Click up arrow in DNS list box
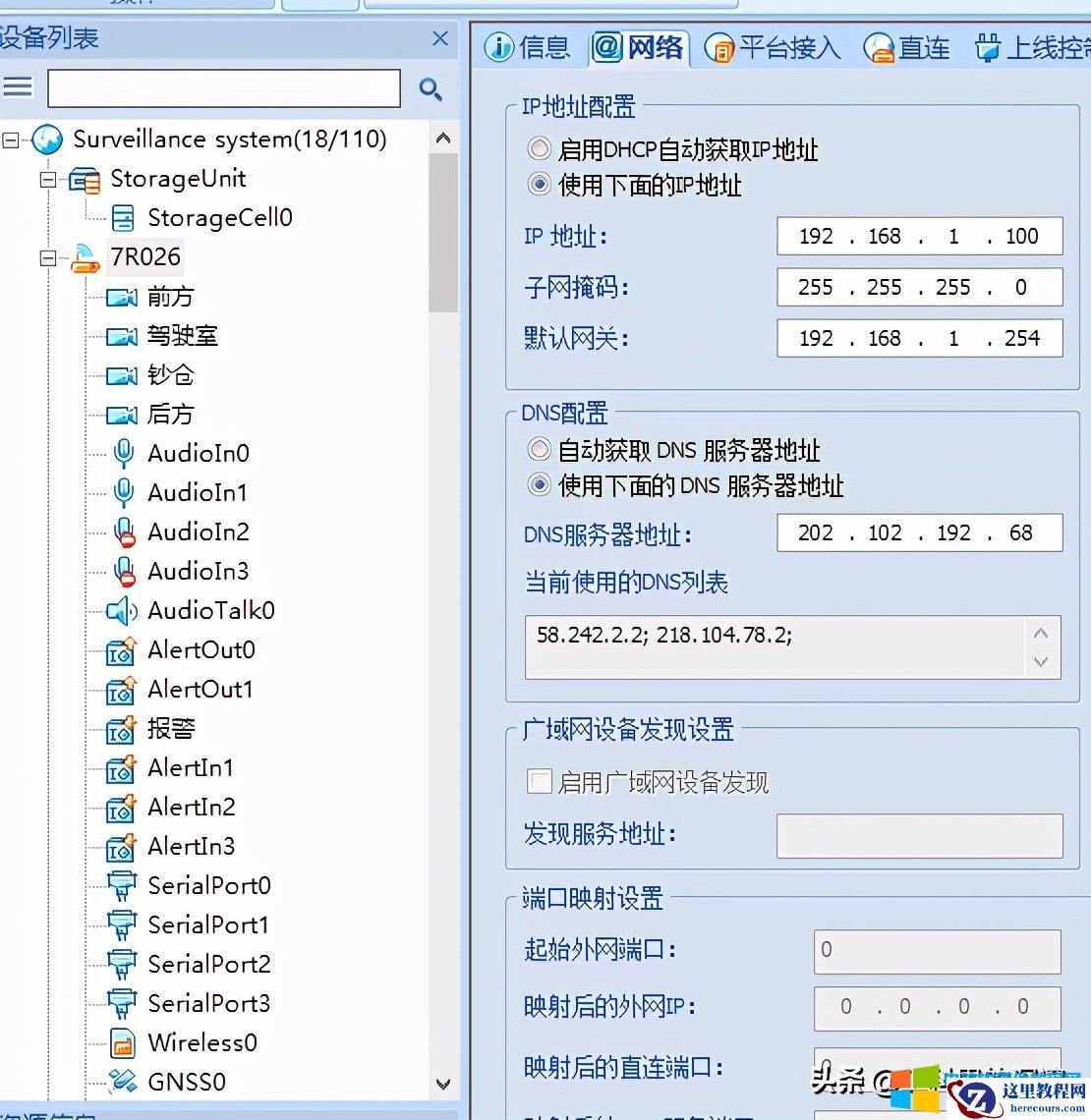The width and height of the screenshot is (1091, 1120). click(1041, 633)
